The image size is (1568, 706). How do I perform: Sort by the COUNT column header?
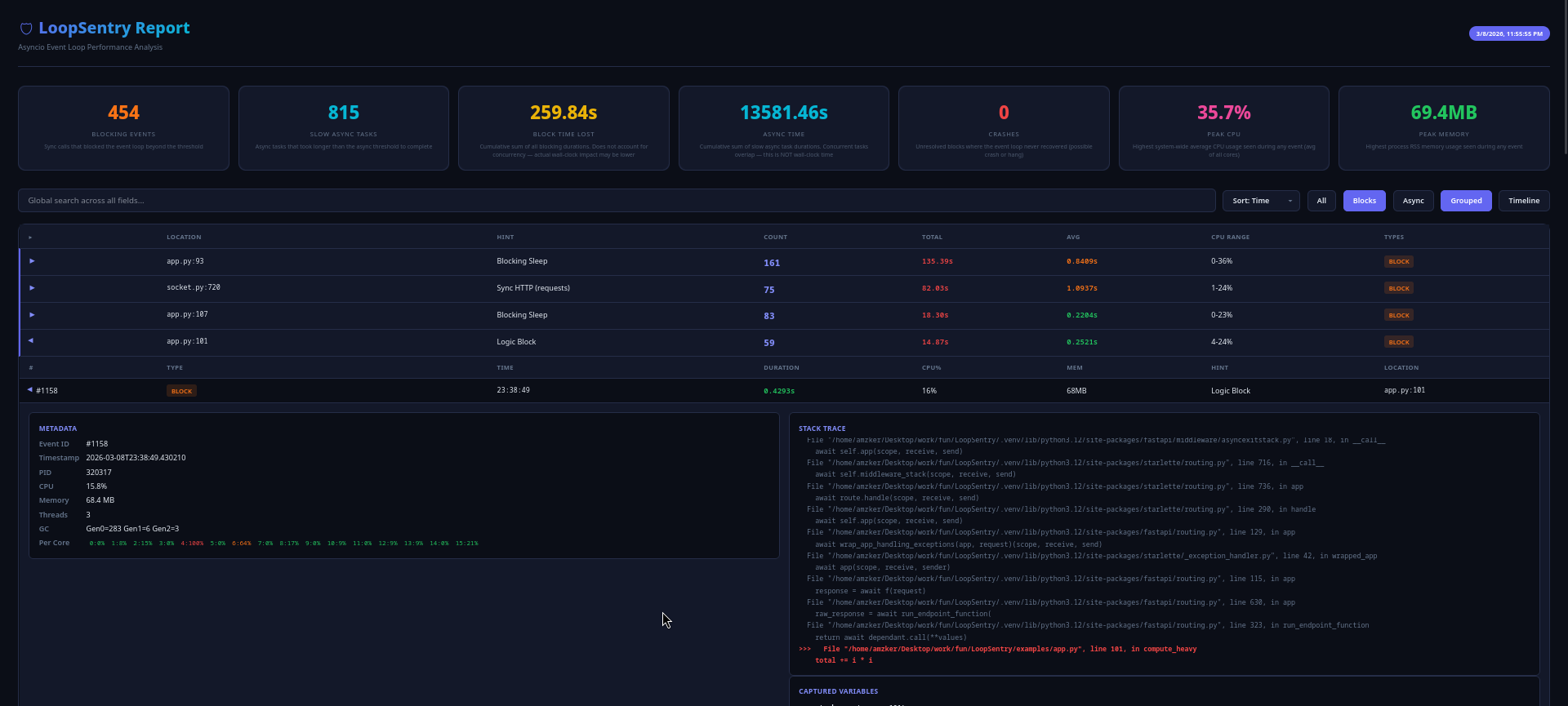(775, 238)
